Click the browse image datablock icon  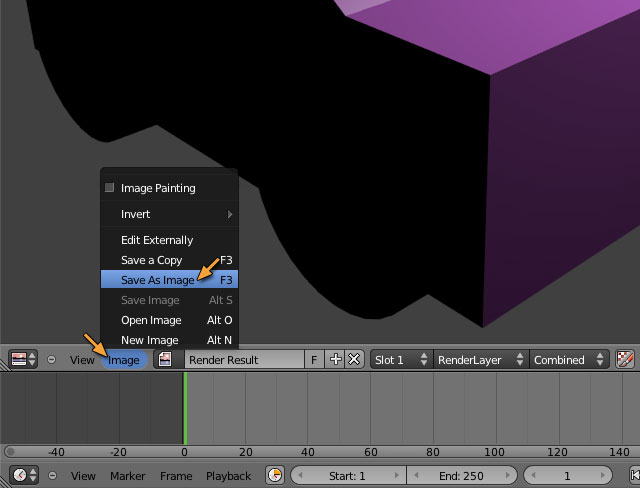click(x=166, y=359)
